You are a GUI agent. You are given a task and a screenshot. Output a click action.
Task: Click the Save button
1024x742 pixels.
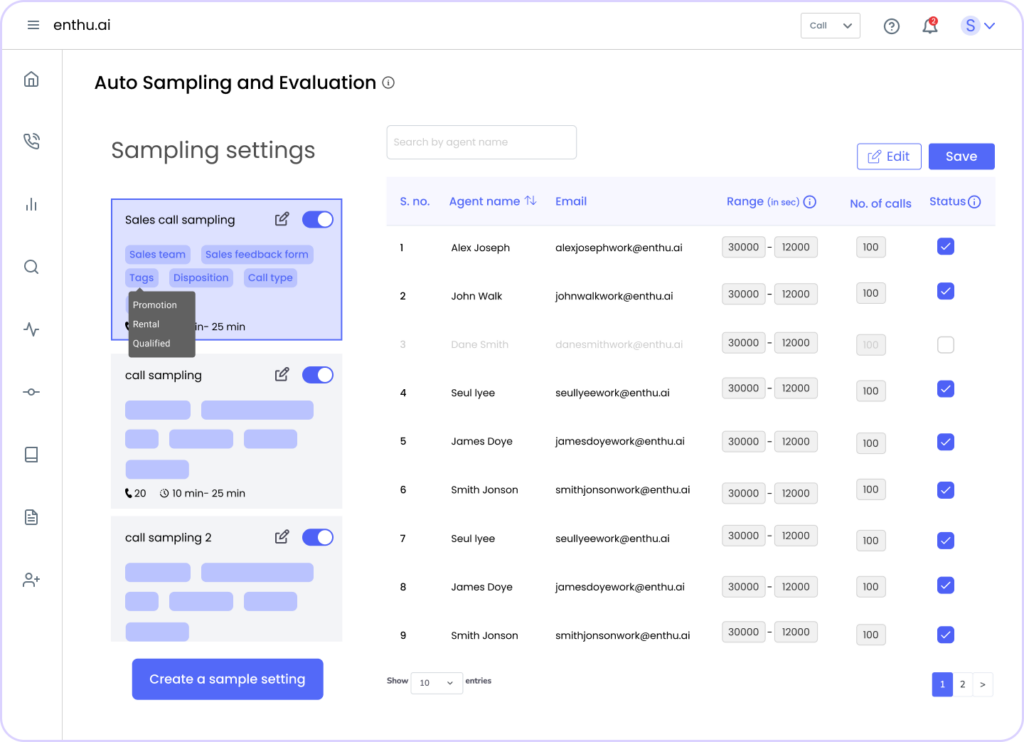coord(961,156)
